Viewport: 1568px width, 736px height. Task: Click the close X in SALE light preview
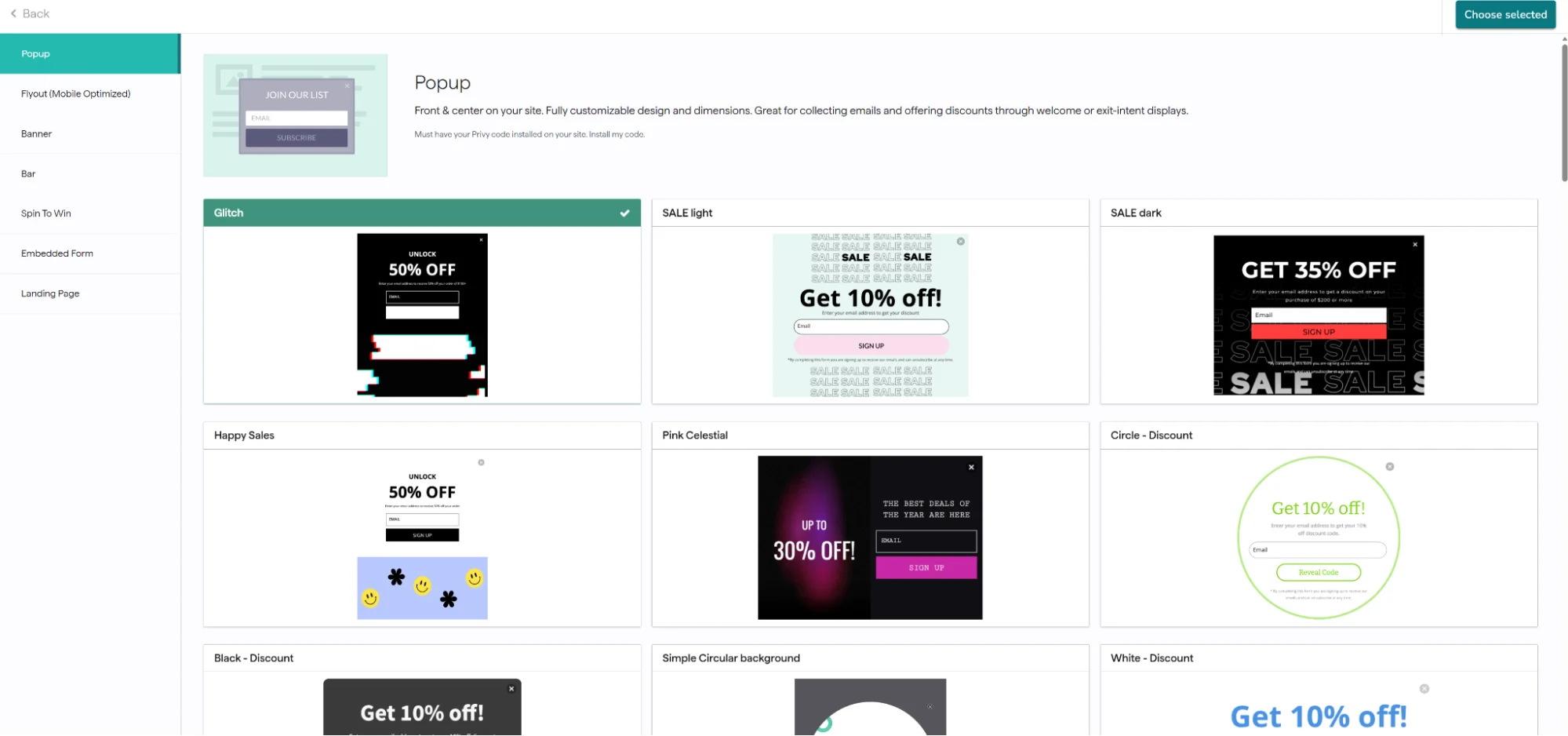(x=960, y=242)
